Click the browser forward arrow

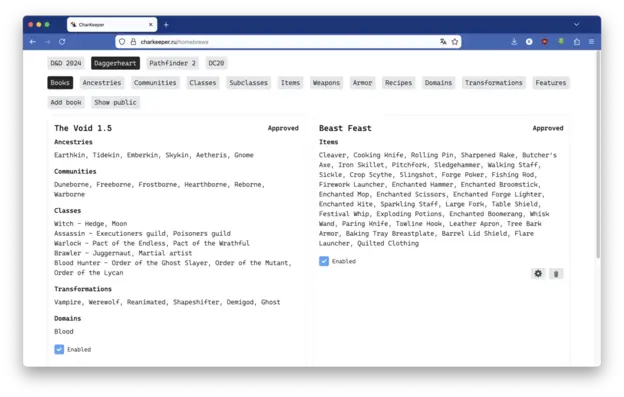[47, 42]
